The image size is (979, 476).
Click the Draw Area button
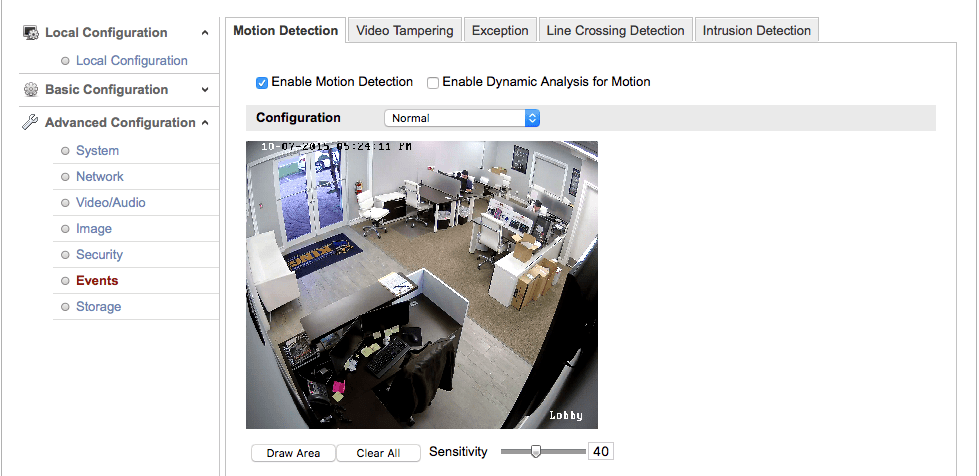tap(293, 453)
